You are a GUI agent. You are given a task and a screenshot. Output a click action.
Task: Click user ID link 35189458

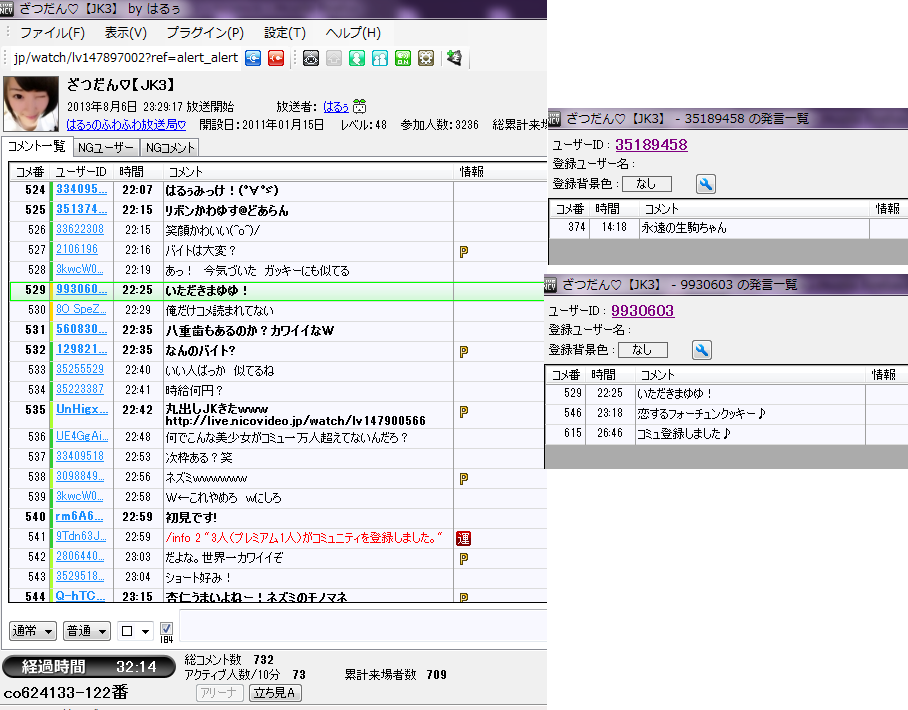[651, 145]
